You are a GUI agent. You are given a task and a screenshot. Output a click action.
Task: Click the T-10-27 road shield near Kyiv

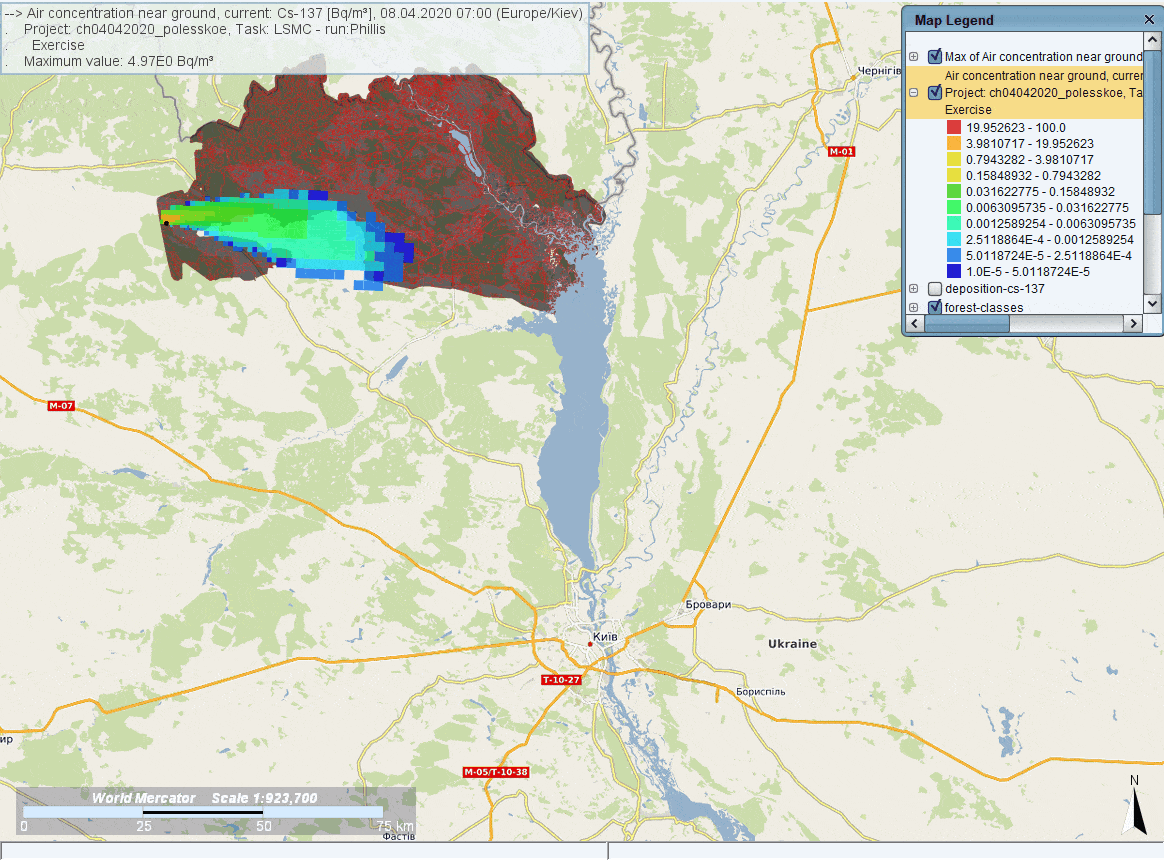[x=560, y=680]
